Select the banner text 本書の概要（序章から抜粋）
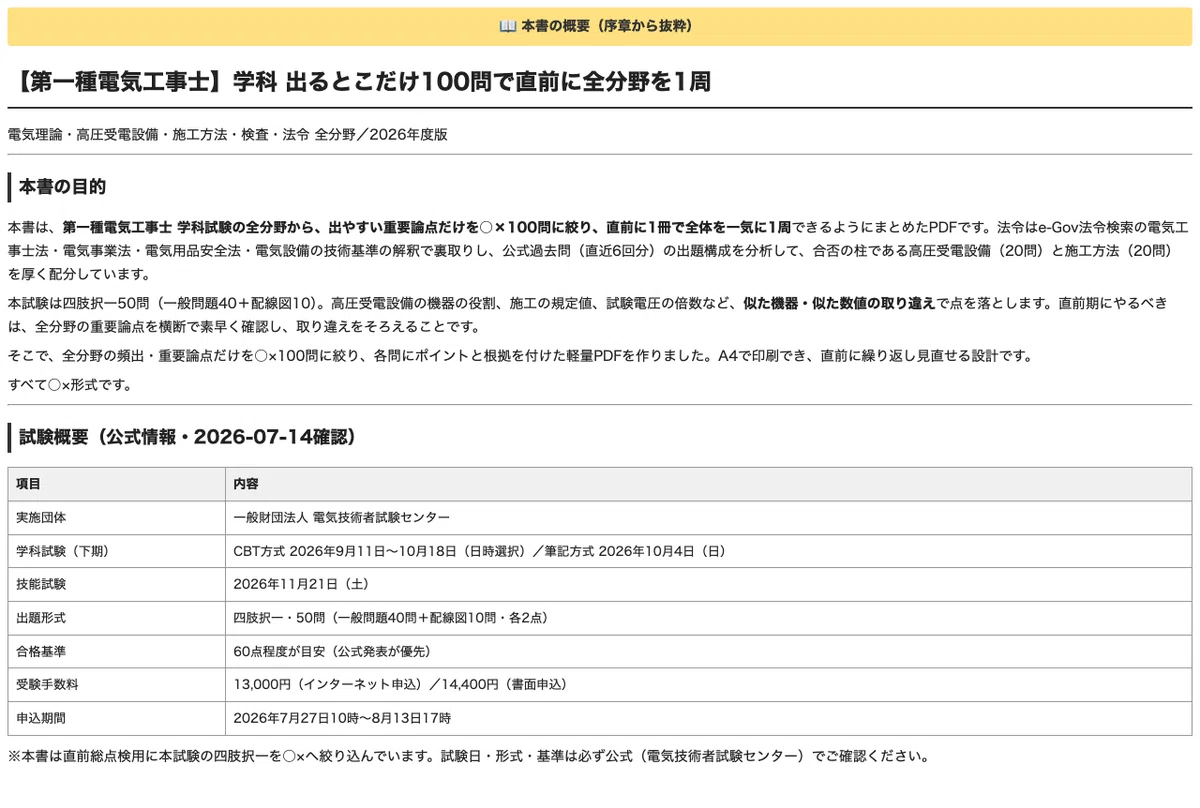Screen dimensions: 1200x808 click(607, 26)
